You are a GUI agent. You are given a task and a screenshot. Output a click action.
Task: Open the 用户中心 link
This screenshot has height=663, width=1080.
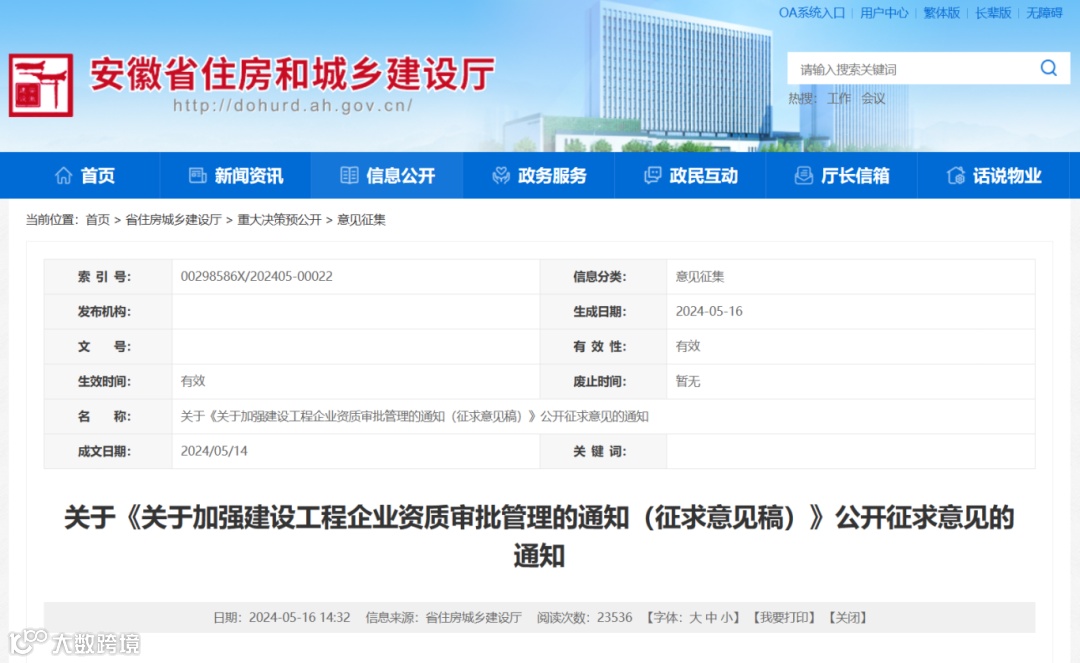point(884,13)
